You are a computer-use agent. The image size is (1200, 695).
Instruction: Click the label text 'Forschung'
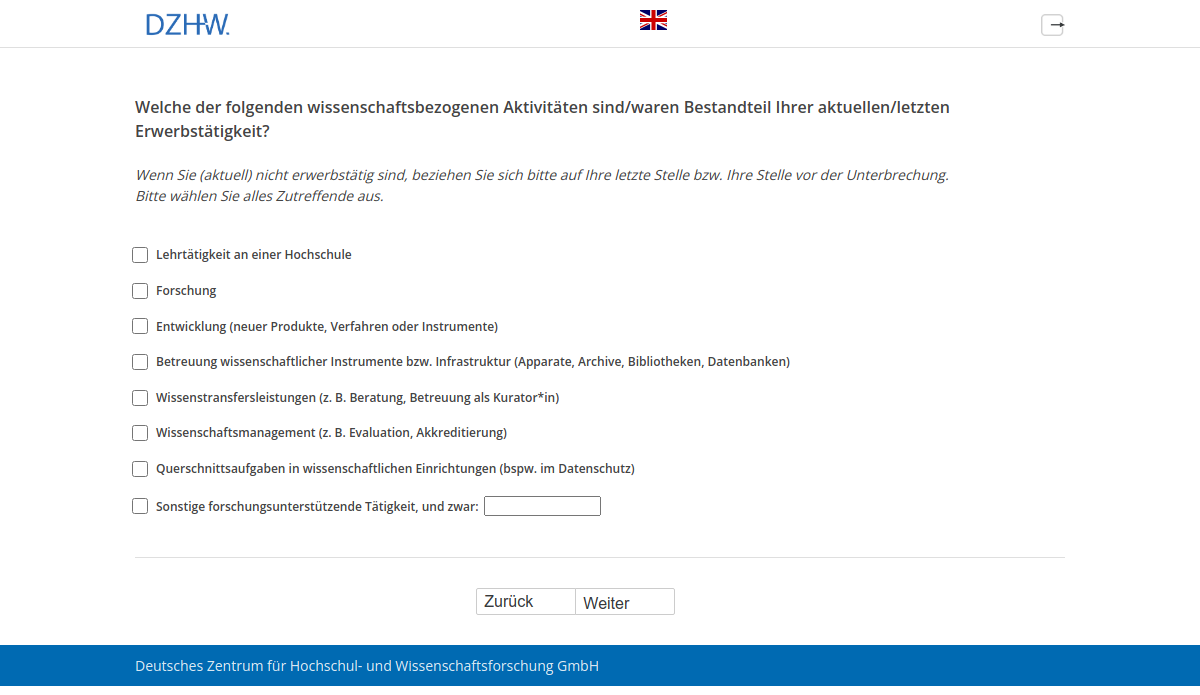(x=186, y=291)
